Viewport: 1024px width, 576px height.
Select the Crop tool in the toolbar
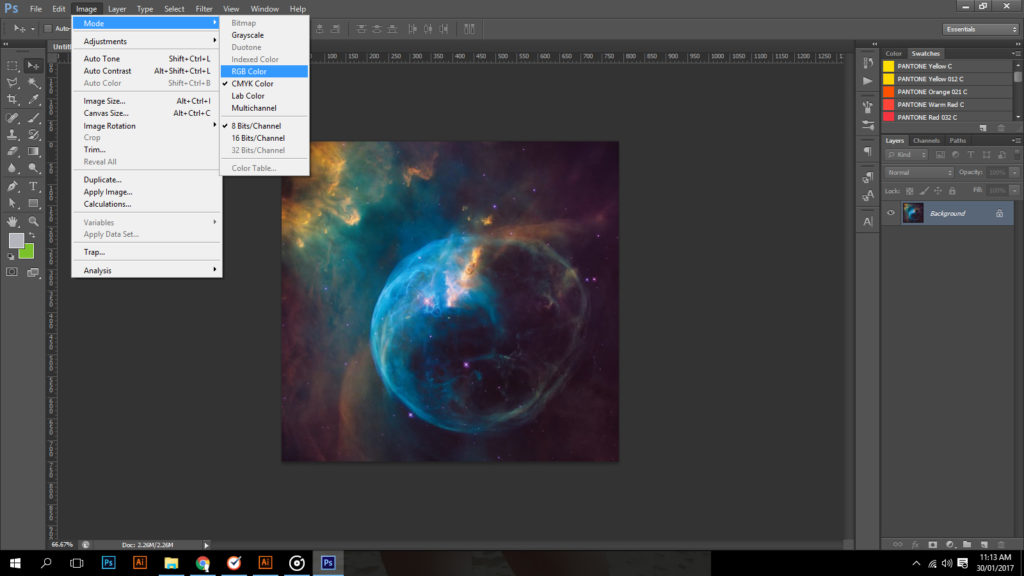click(13, 100)
